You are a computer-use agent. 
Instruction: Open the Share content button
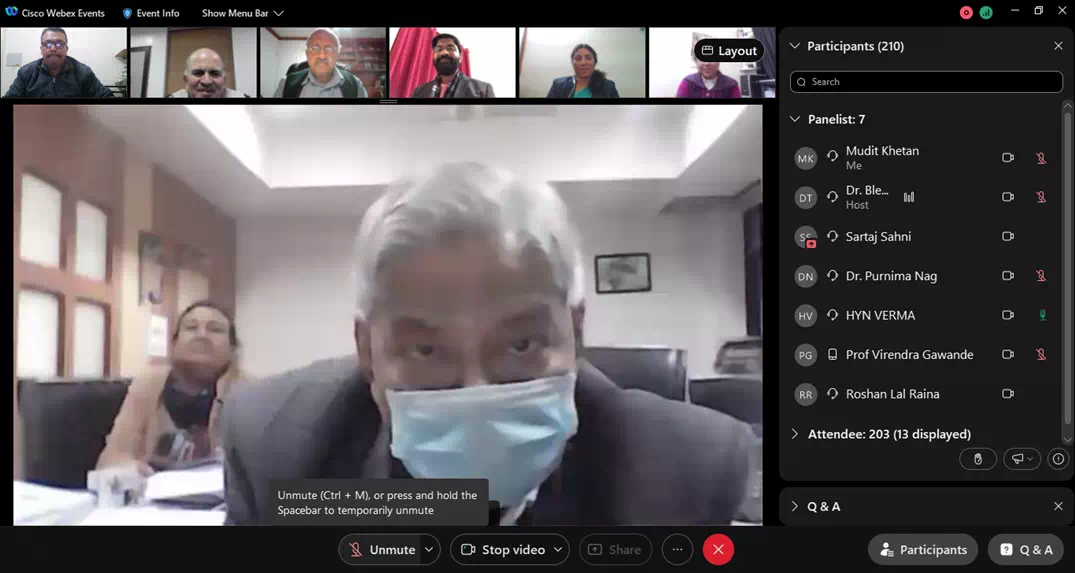click(616, 550)
